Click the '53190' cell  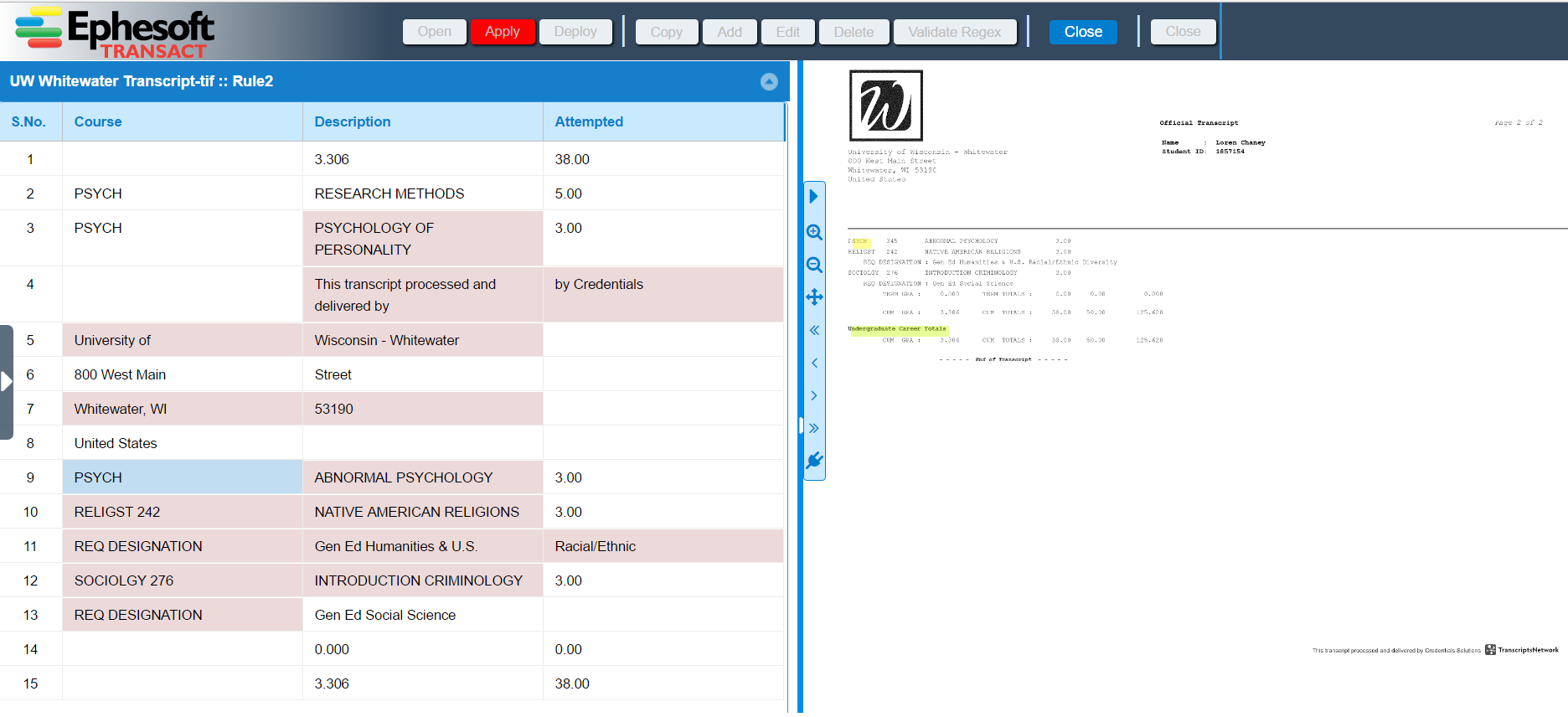click(423, 409)
